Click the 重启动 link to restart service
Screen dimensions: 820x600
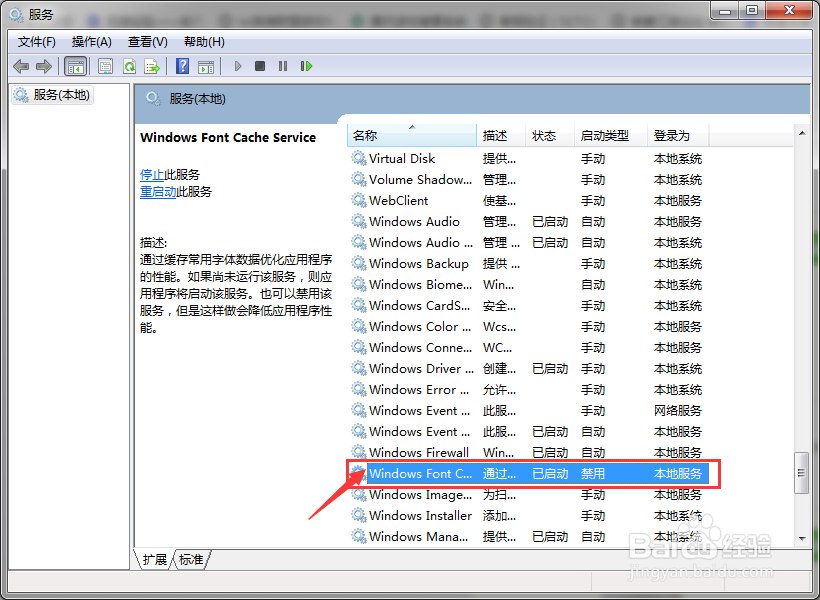(x=158, y=192)
